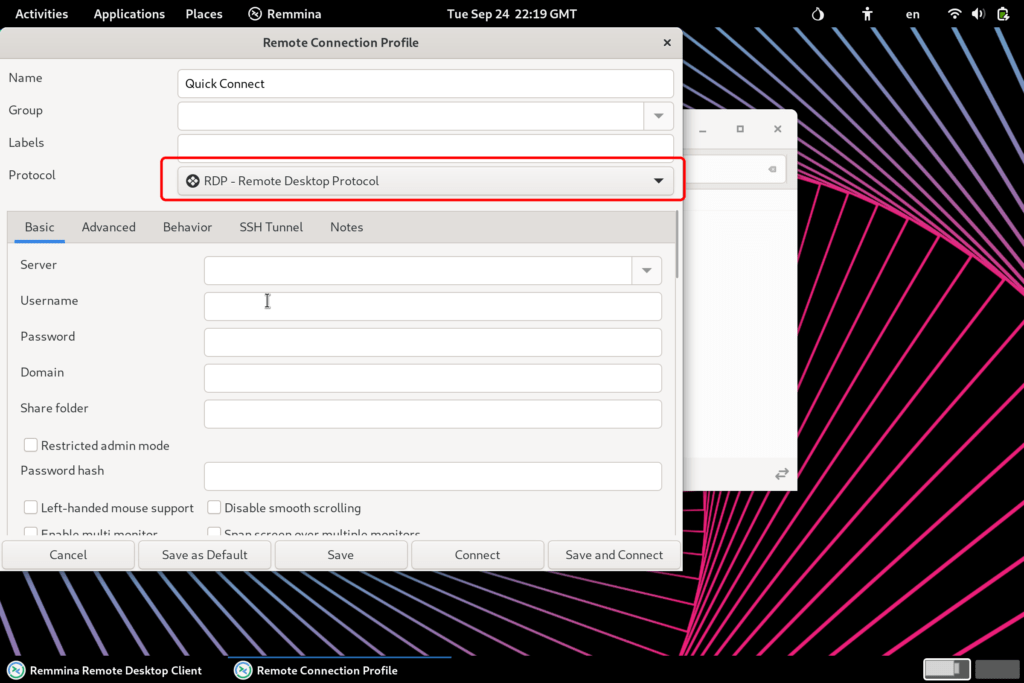
Task: Click the Wi-Fi network icon
Action: pos(954,14)
